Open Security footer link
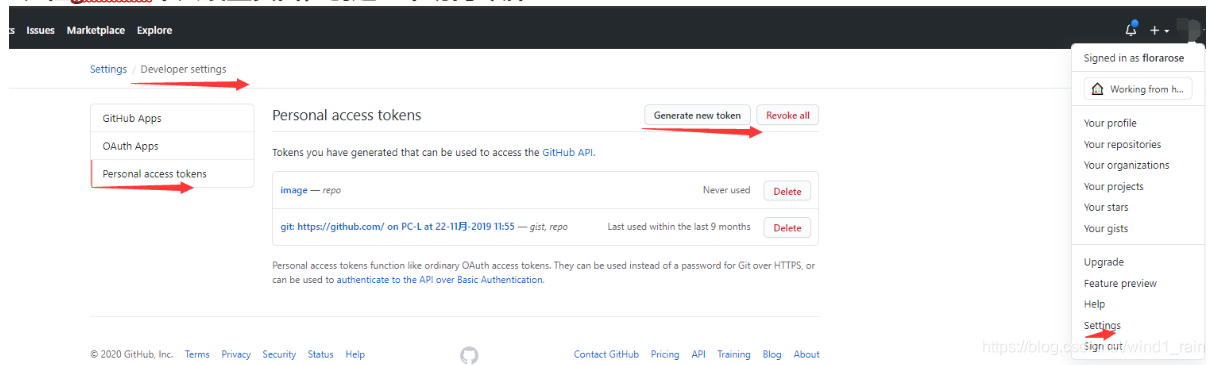This screenshot has height=365, width=1214. (279, 354)
